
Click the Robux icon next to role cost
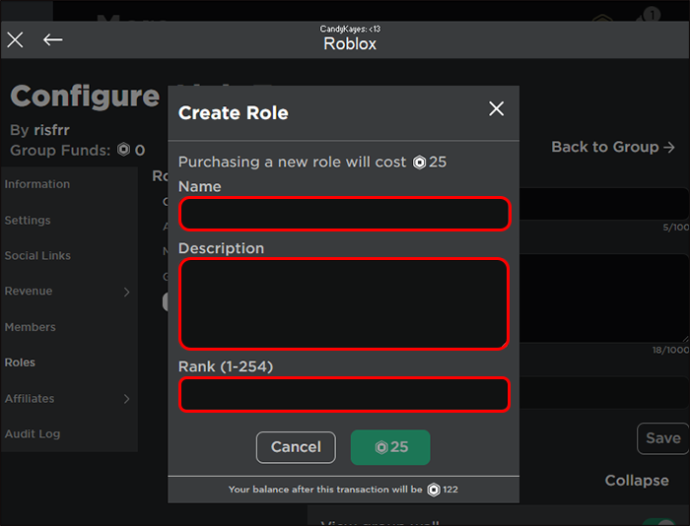click(419, 162)
